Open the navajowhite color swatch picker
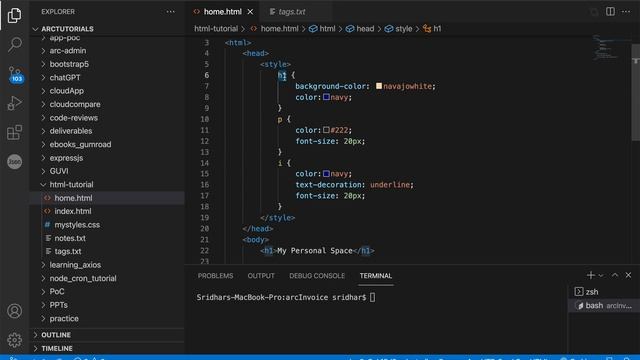 point(379,86)
